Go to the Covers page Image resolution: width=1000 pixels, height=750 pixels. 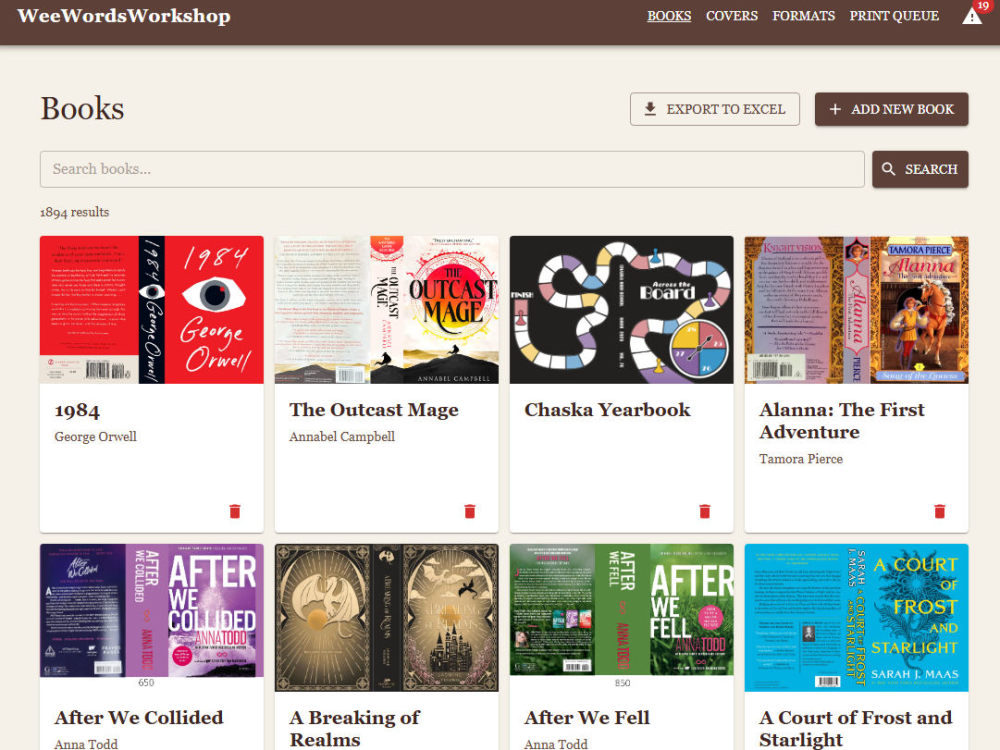point(732,16)
